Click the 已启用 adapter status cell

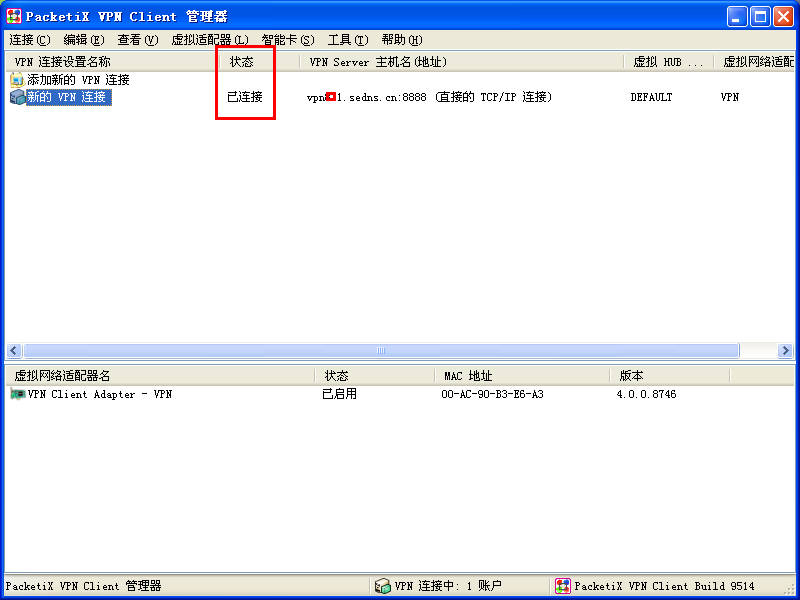tap(339, 394)
